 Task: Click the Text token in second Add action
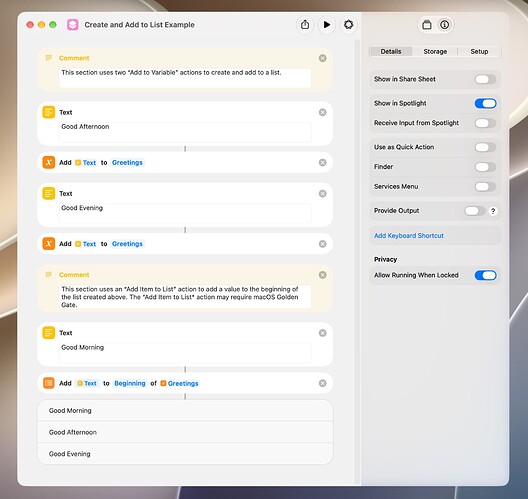(86, 244)
